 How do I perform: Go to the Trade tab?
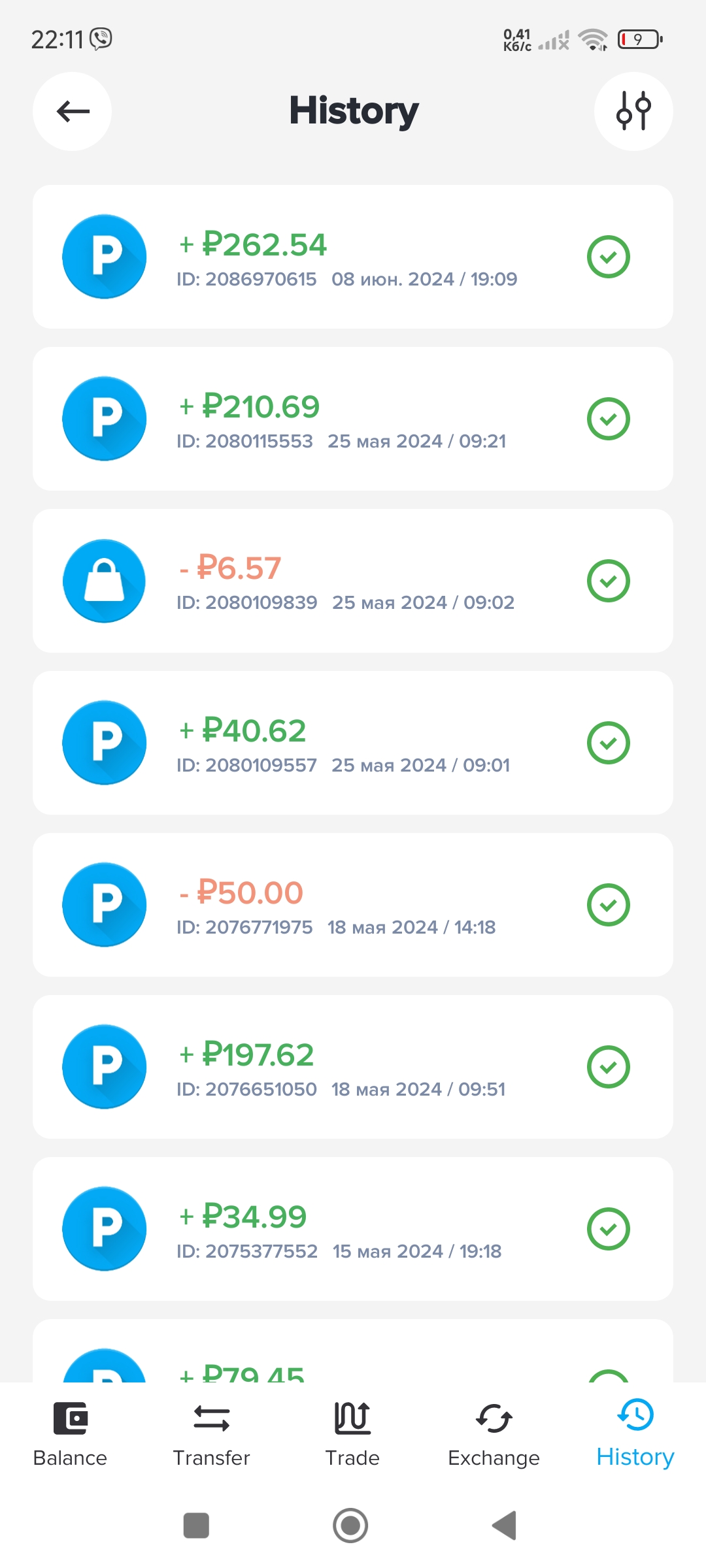point(352,1434)
